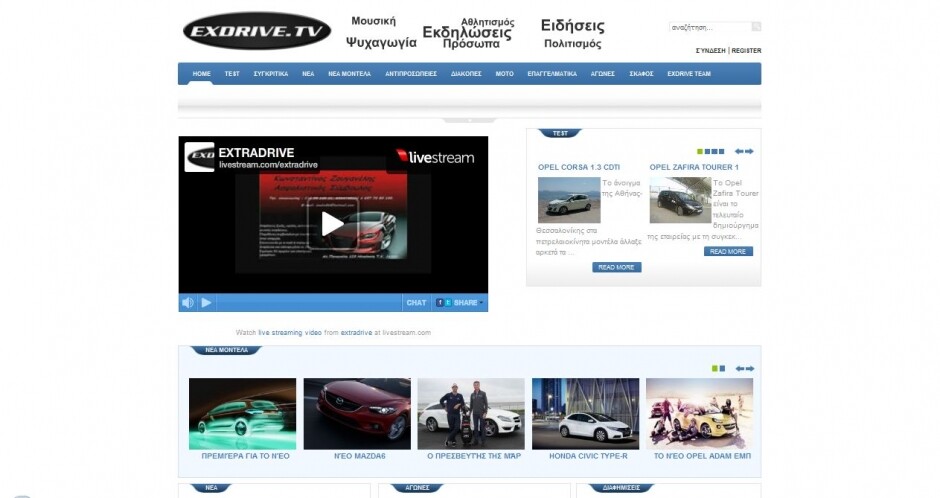Viewport: 940px width, 498px height.
Task: Open the ΕΠΑΓΓΕΛΜΑΤΙΚΑ menu item
Action: pyautogui.click(x=552, y=74)
